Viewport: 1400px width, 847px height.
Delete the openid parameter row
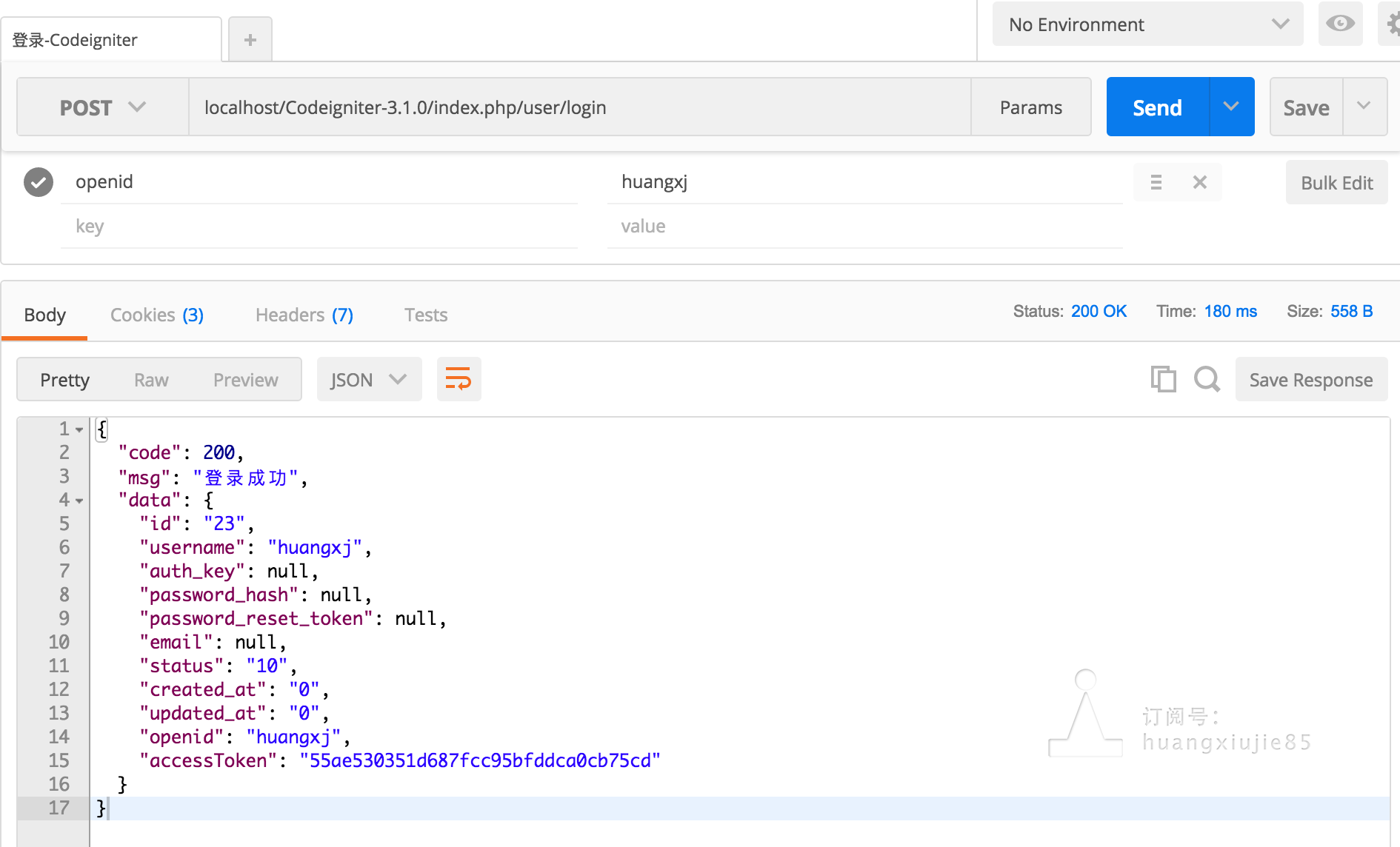click(1199, 182)
